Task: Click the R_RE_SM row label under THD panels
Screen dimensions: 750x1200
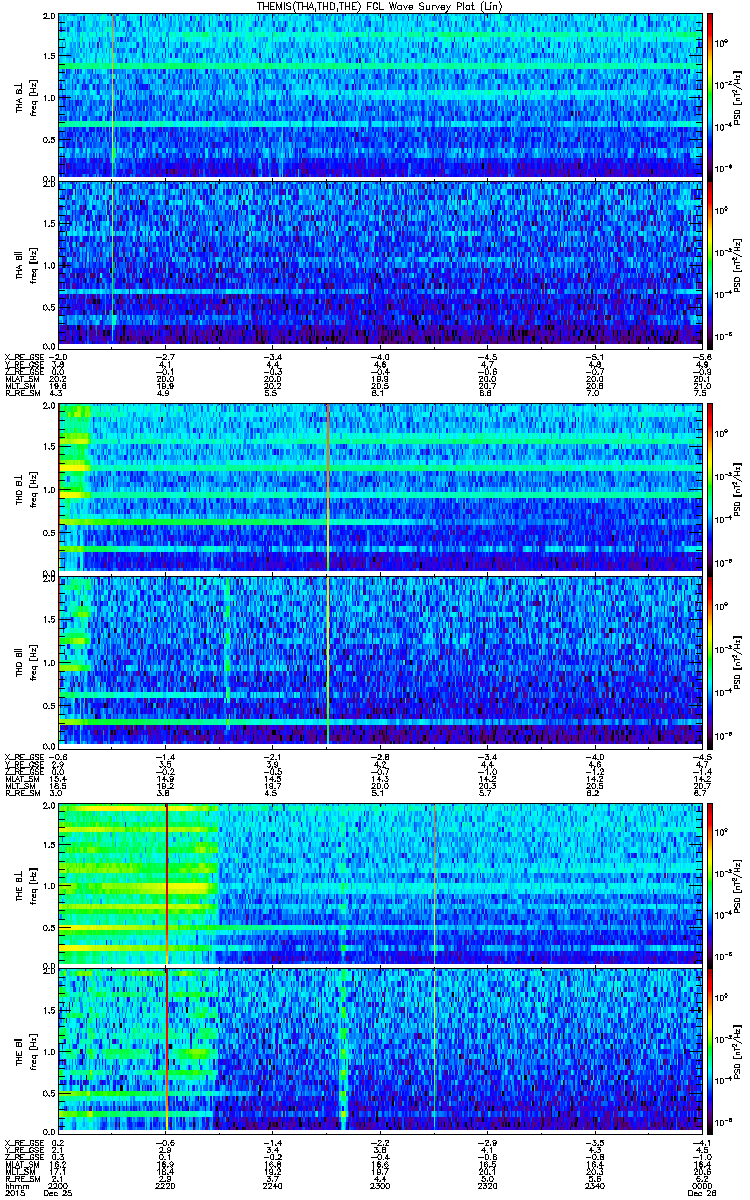Action: [22, 792]
